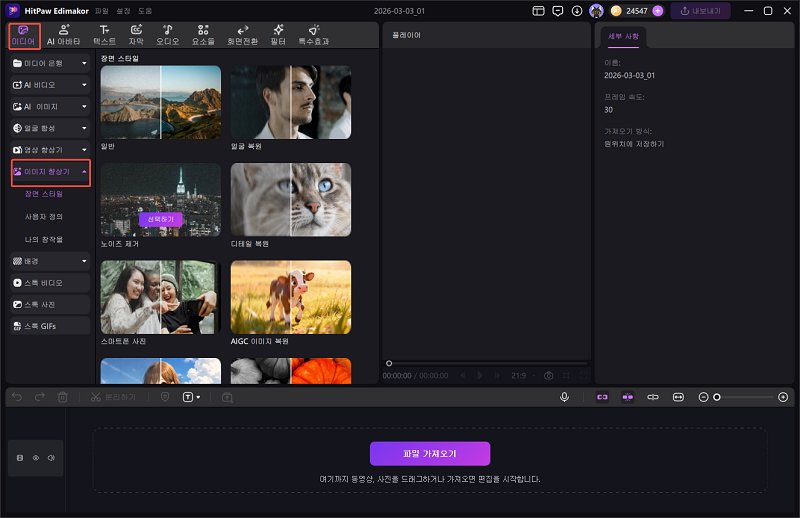Click the microphone voiceover icon
This screenshot has height=518, width=800.
[x=564, y=397]
